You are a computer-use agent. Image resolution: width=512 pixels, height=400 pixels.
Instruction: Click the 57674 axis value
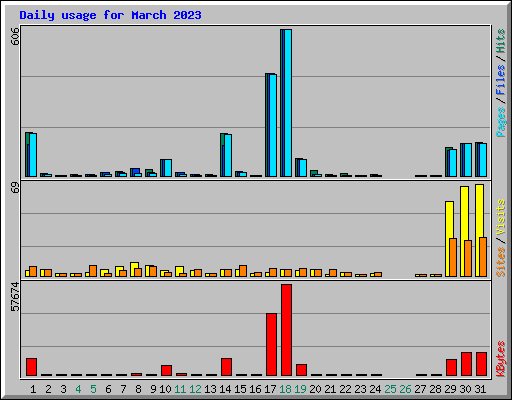coord(15,297)
